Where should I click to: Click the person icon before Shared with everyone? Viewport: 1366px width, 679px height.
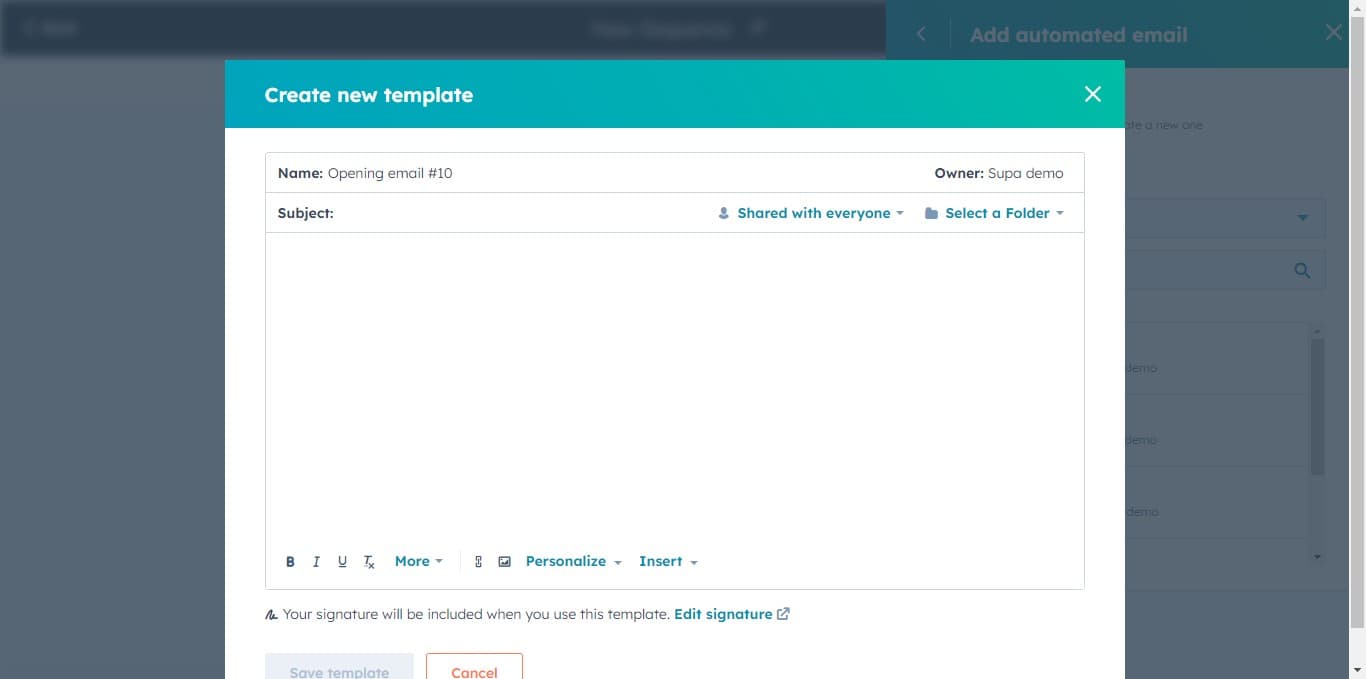722,212
